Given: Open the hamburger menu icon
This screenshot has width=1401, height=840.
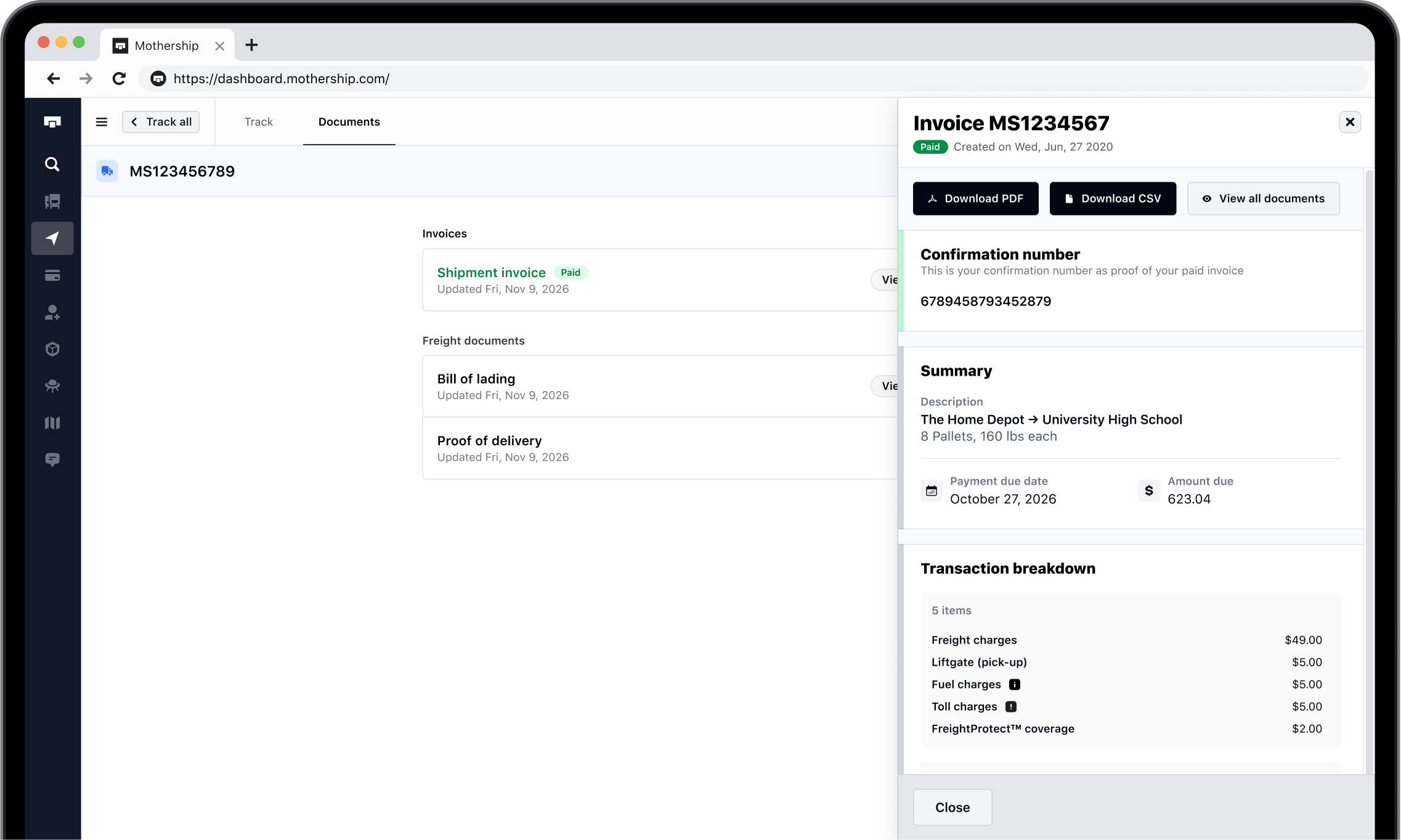Looking at the screenshot, I should (101, 121).
